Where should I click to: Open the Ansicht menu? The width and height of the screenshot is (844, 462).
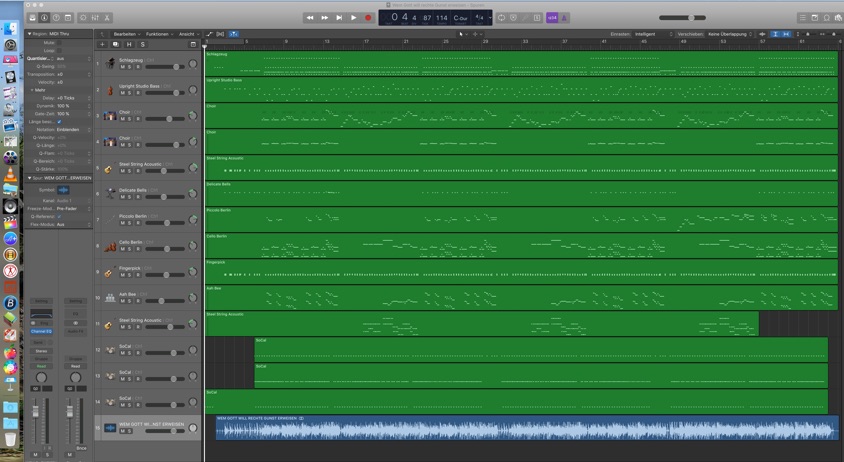click(x=189, y=34)
